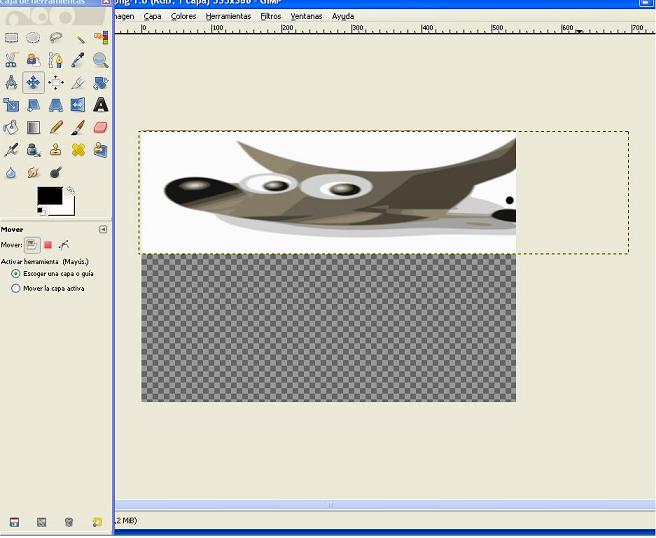This screenshot has width=656, height=538.
Task: Reset colors to black and white
Action: pos(41,211)
